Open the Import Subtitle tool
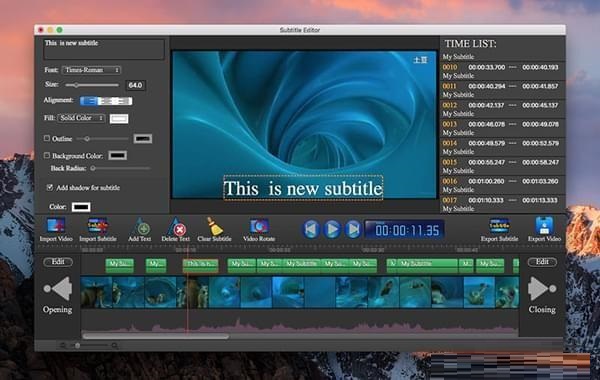600x380 pixels. pos(98,230)
